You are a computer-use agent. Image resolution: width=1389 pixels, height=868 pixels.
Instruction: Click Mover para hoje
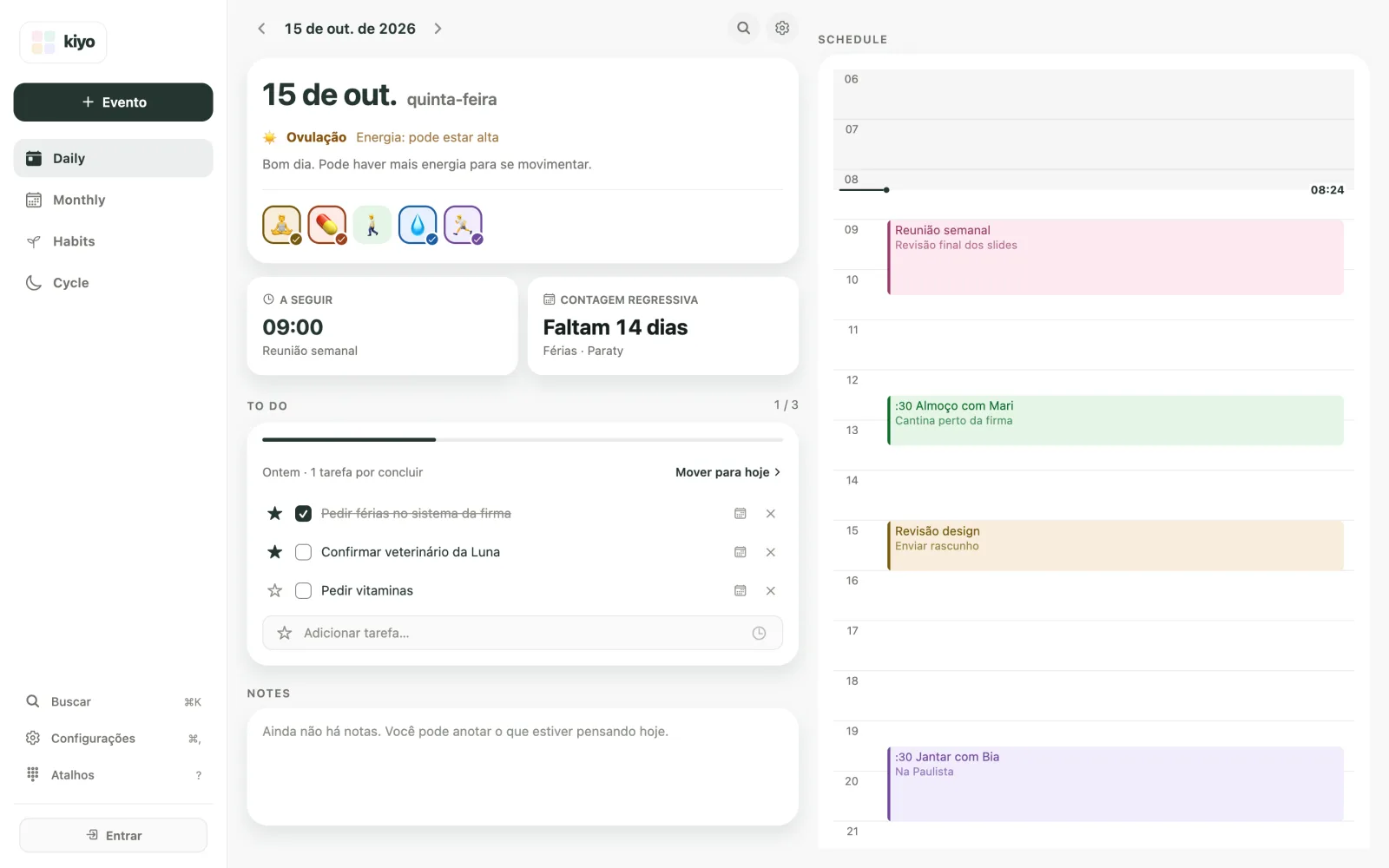[727, 472]
